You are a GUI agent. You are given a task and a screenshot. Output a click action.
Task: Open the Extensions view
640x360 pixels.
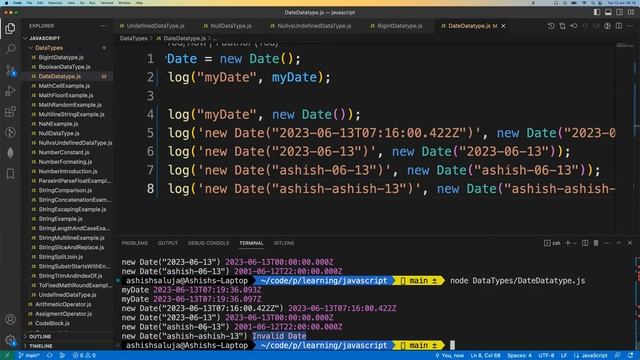pyautogui.click(x=10, y=112)
